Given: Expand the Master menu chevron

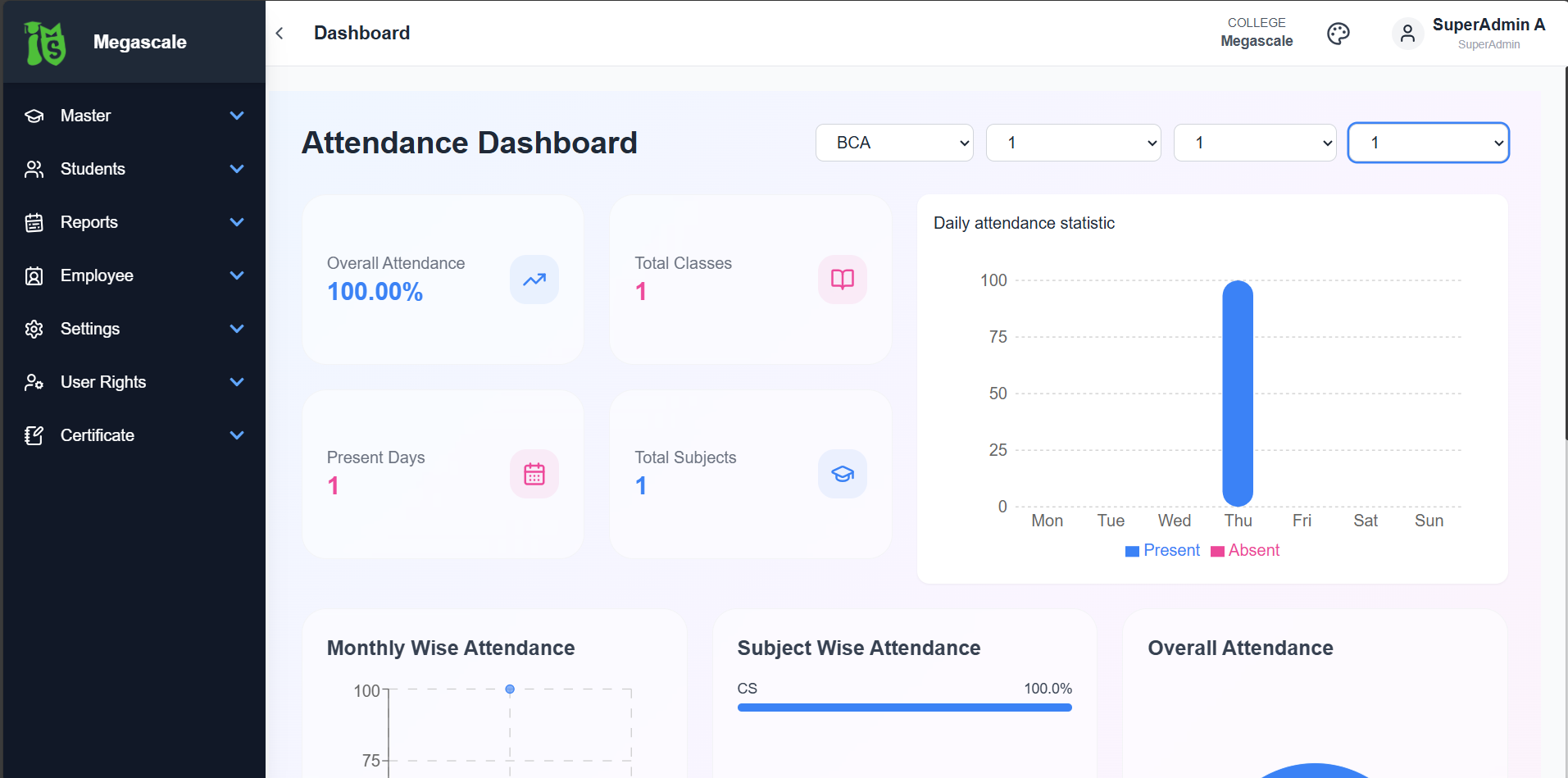Looking at the screenshot, I should point(237,116).
